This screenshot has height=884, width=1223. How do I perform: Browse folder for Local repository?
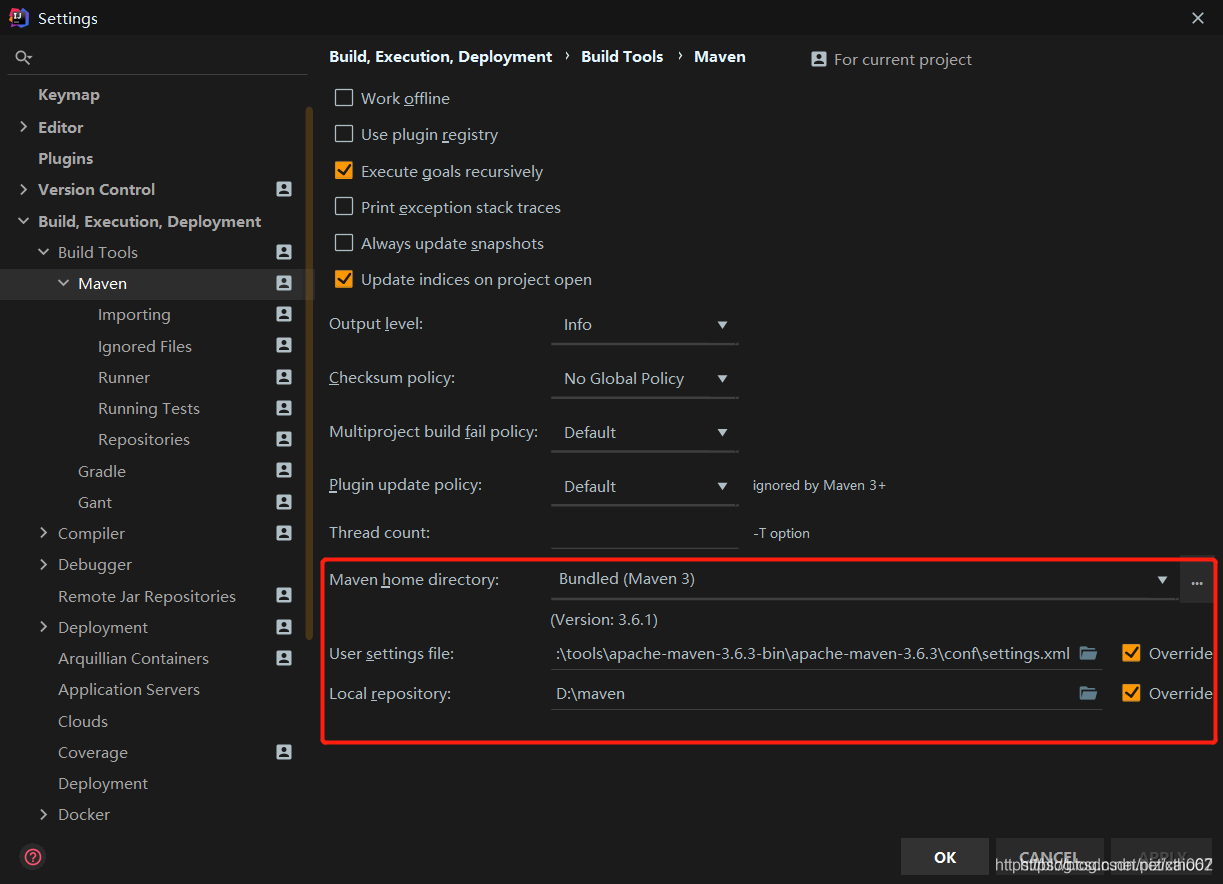click(1088, 693)
